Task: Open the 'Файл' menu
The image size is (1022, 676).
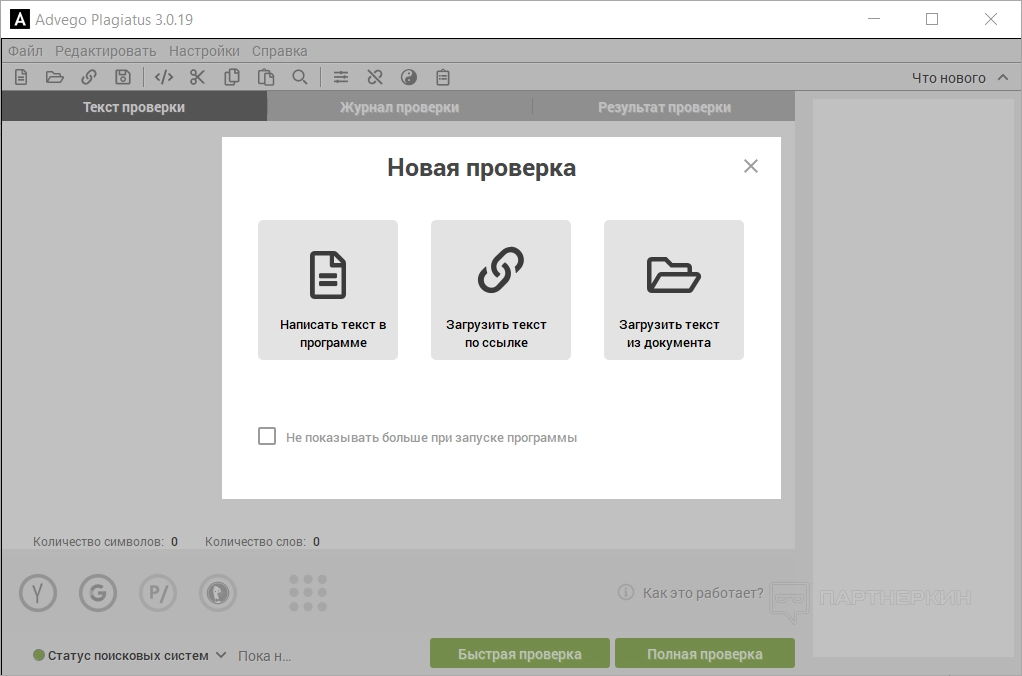Action: 25,51
